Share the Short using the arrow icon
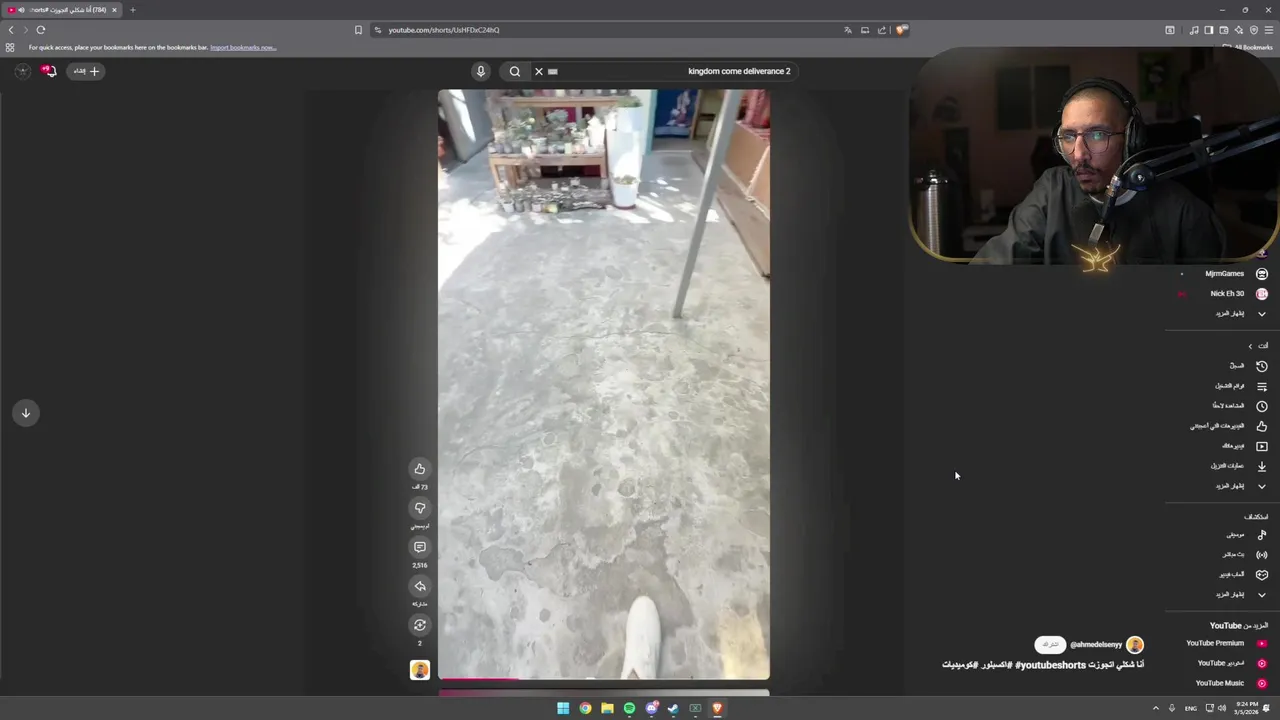 tap(420, 586)
